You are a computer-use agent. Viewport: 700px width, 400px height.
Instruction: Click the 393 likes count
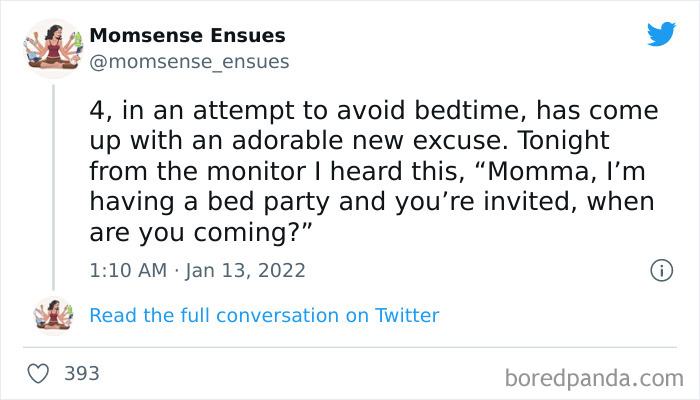pos(82,374)
